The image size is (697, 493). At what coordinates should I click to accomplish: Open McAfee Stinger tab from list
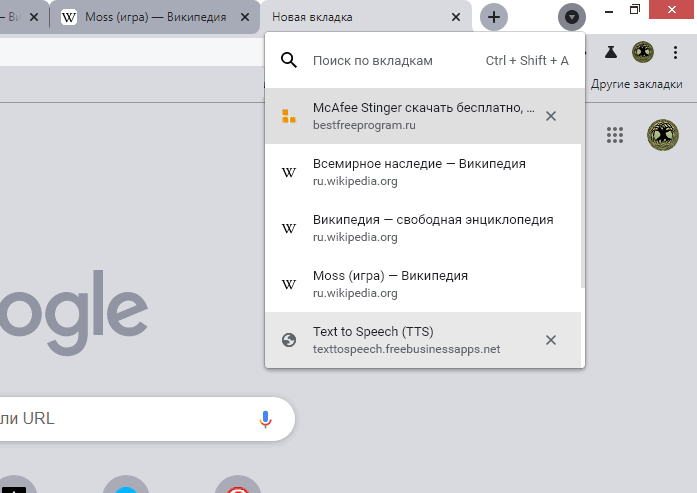click(x=423, y=116)
